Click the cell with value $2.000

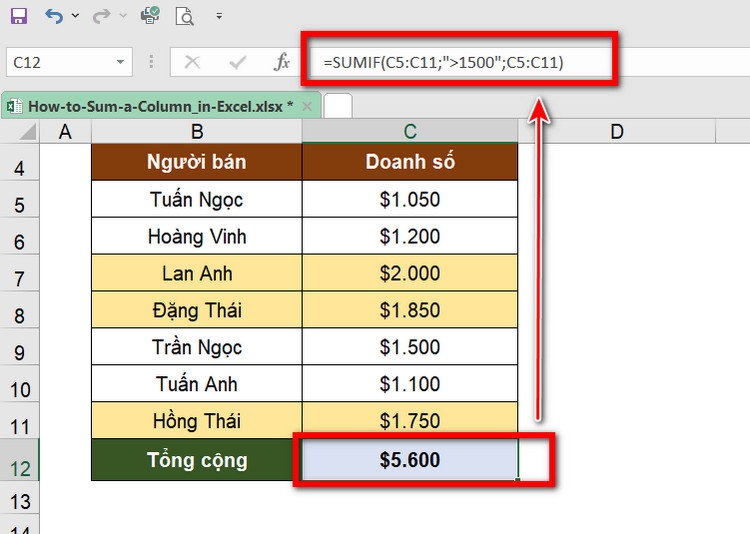[x=410, y=273]
